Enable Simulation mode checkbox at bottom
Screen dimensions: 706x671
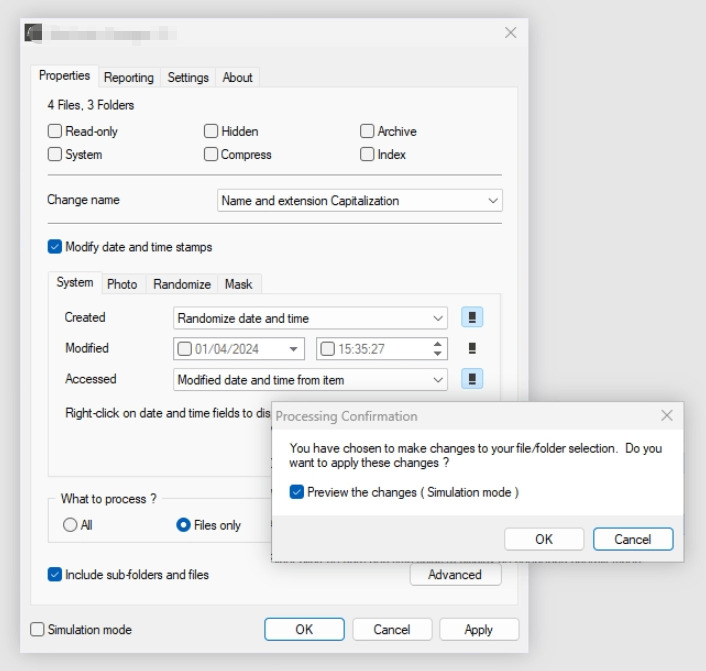tap(38, 630)
